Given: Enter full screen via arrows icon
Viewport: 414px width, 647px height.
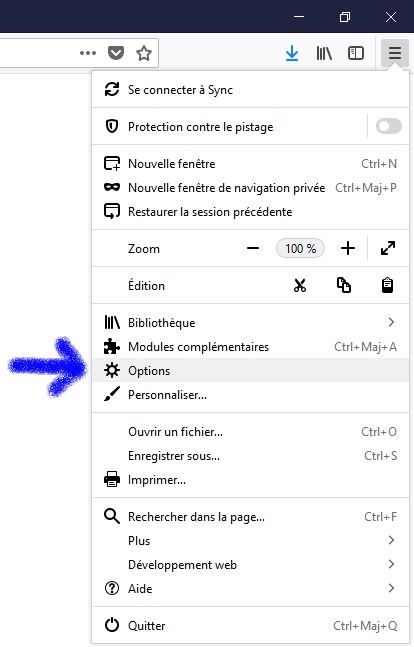Looking at the screenshot, I should (388, 248).
